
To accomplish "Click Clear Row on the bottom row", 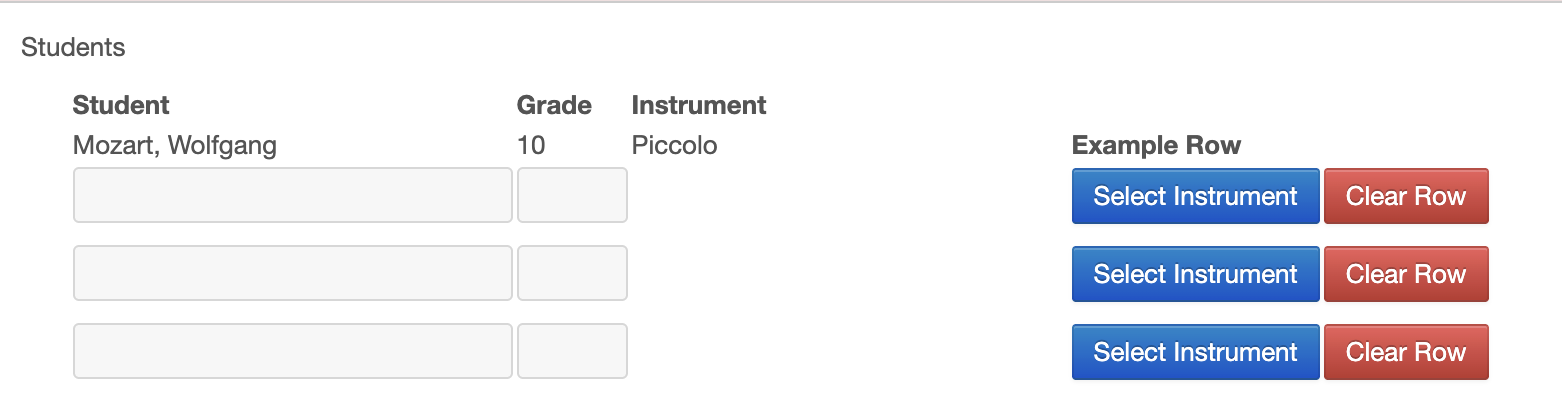I will (x=1406, y=352).
